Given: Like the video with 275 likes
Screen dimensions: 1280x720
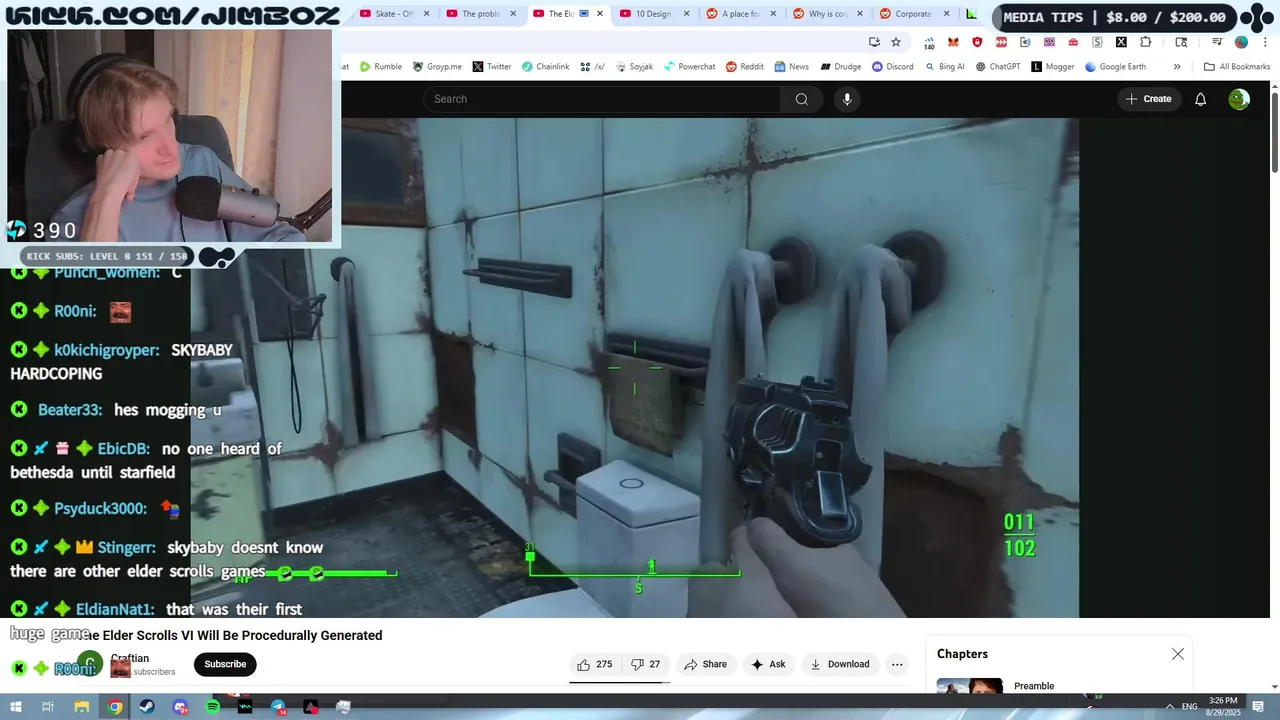Looking at the screenshot, I should pos(594,664).
